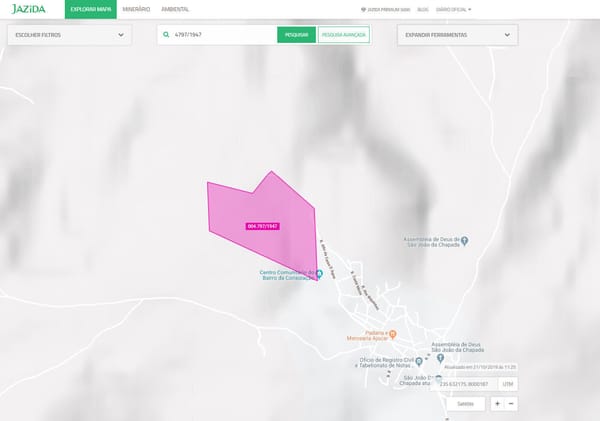Select Assembleia de Deus top marker
The image size is (600, 421).
tap(478, 240)
